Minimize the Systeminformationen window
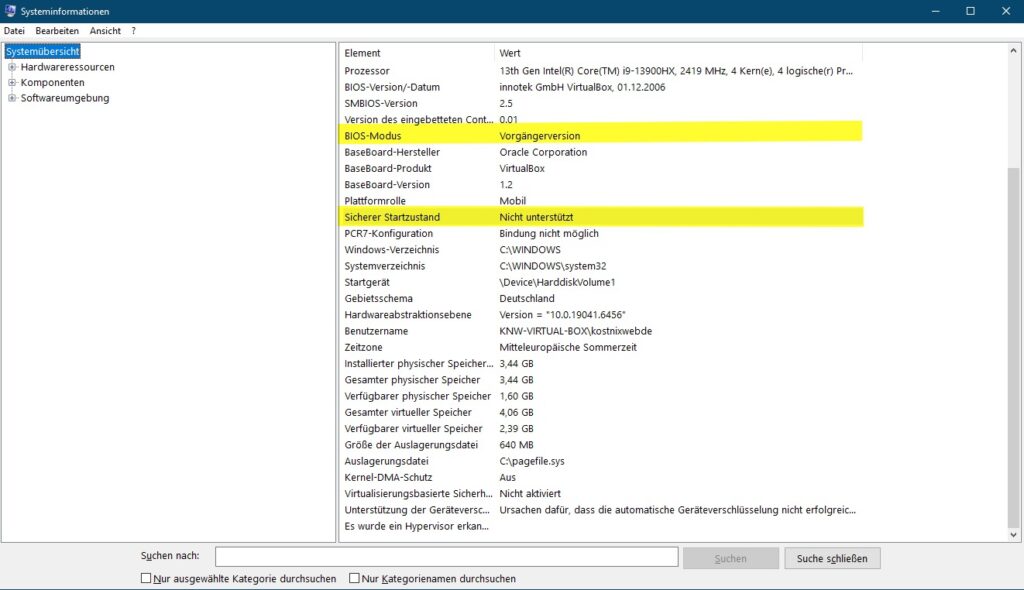The height and width of the screenshot is (590, 1024). pos(936,11)
